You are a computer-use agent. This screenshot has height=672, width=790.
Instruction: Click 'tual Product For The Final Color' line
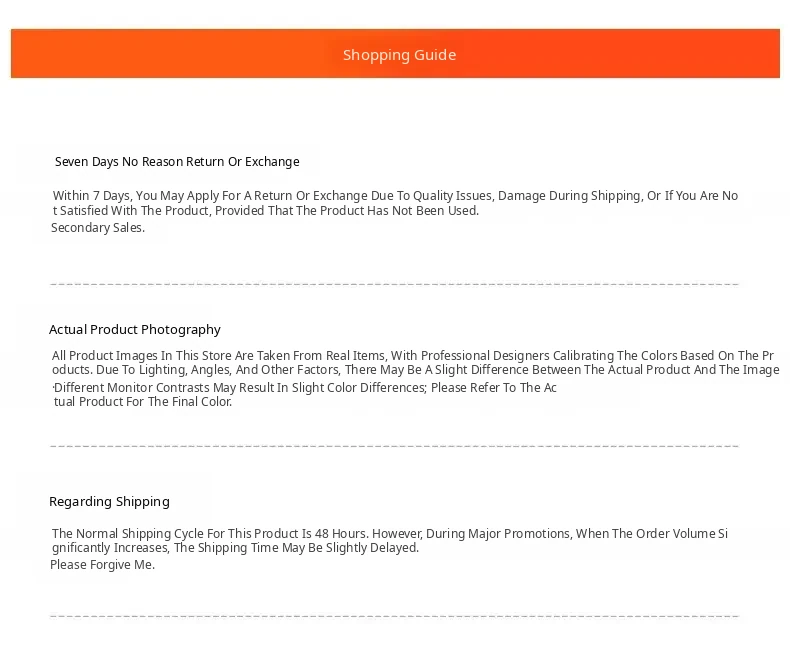pyautogui.click(x=143, y=402)
